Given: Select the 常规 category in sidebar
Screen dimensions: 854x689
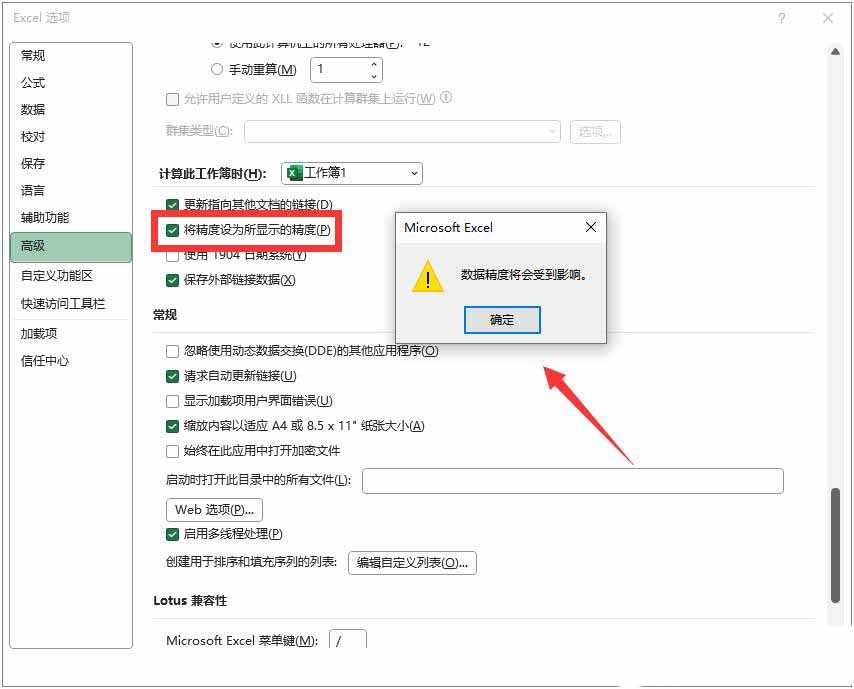Looking at the screenshot, I should coord(71,56).
